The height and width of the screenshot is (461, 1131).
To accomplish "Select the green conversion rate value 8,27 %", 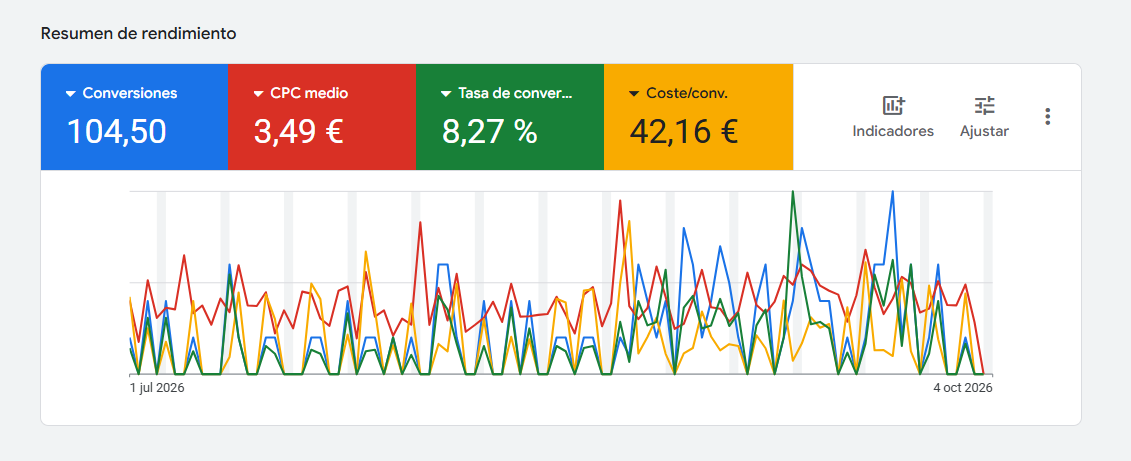I will point(490,131).
